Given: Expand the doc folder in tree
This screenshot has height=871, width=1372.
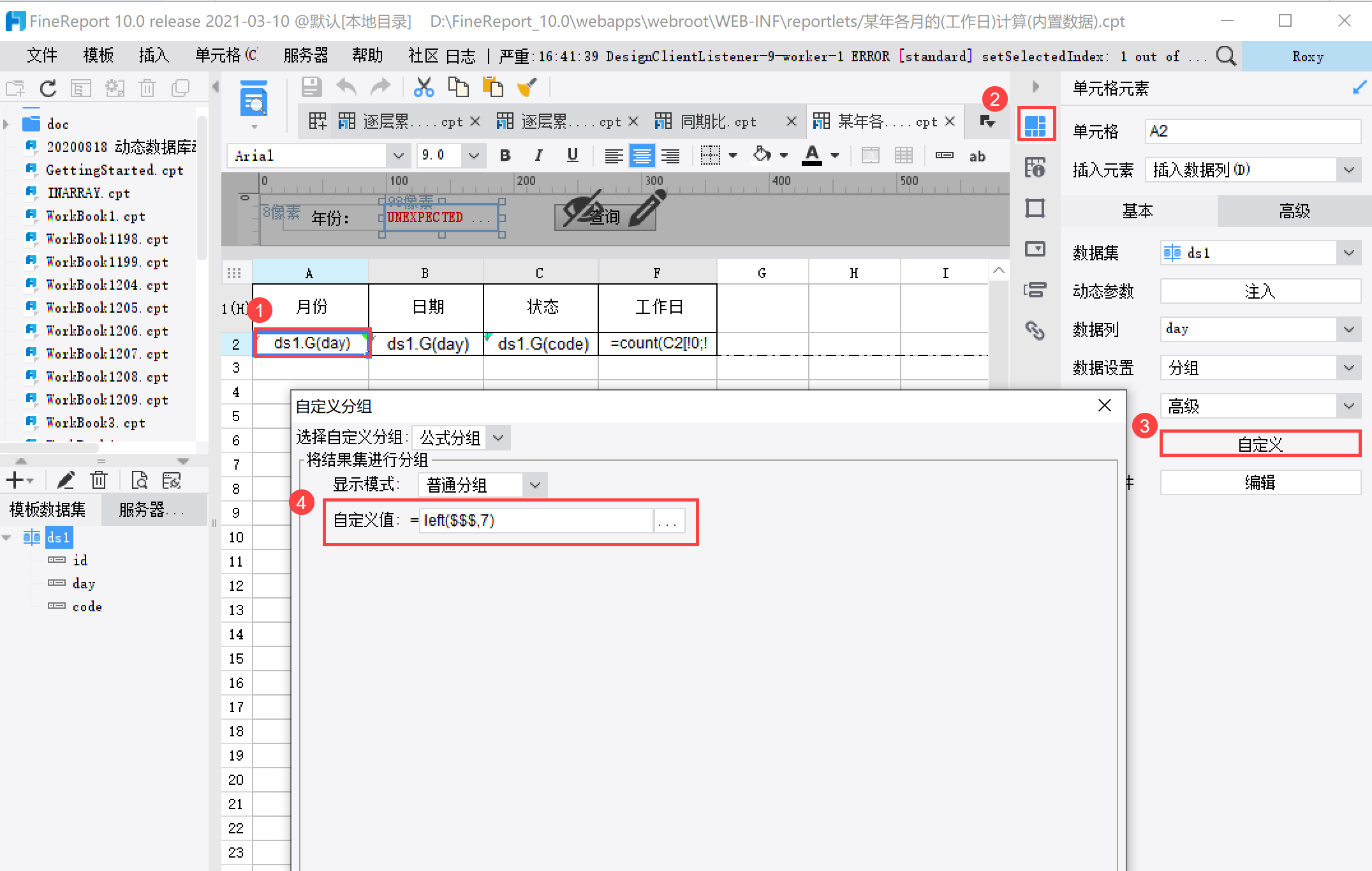Looking at the screenshot, I should 7,124.
